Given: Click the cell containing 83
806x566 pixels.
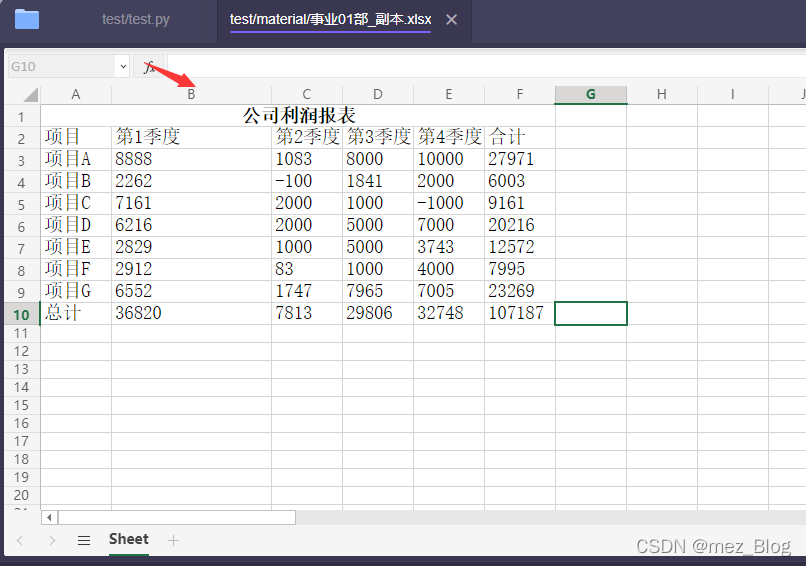Looking at the screenshot, I should (x=307, y=269).
